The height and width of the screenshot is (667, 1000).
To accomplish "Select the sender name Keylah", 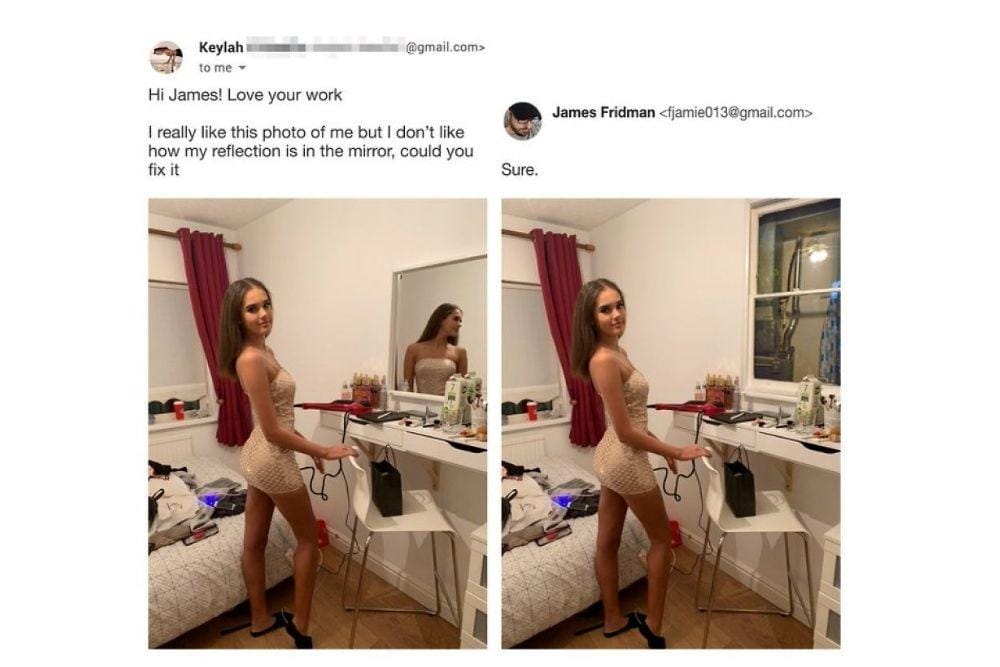I will [x=221, y=48].
